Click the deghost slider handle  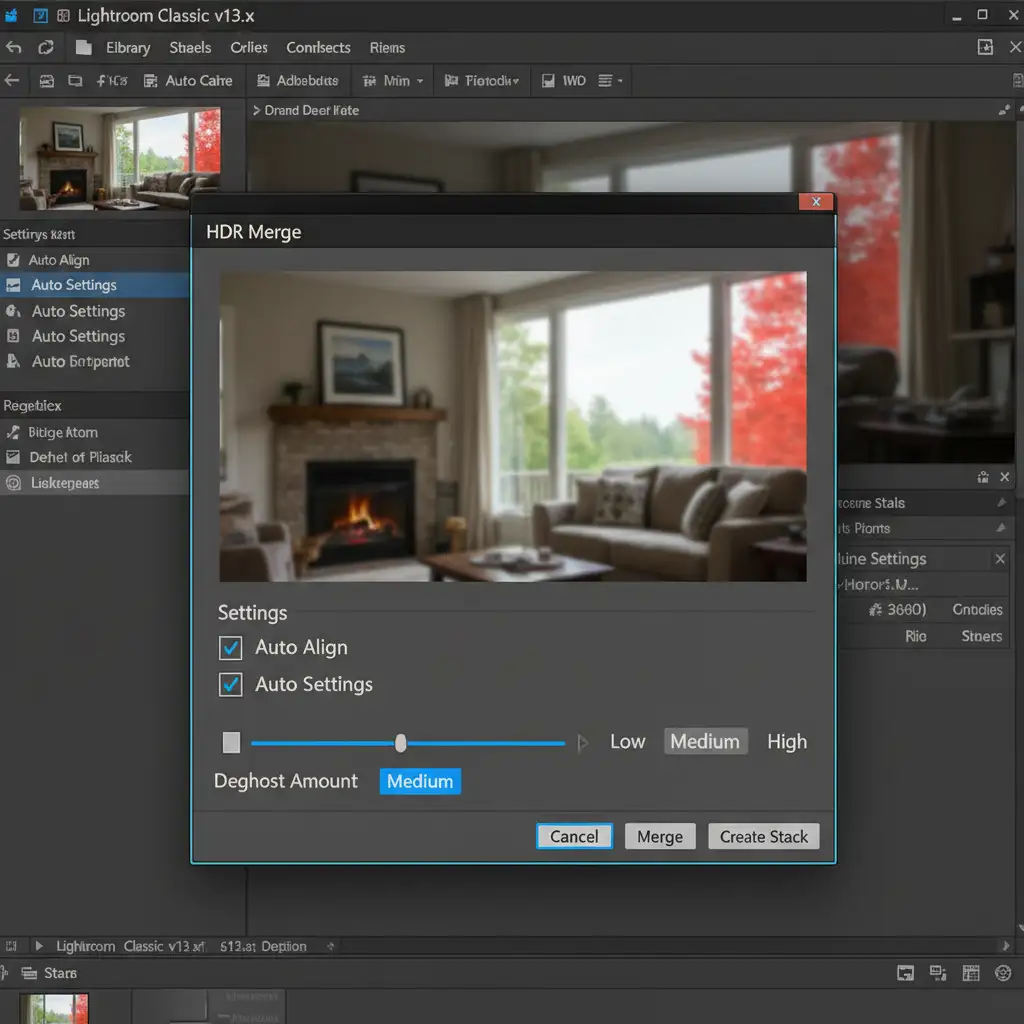[x=401, y=743]
